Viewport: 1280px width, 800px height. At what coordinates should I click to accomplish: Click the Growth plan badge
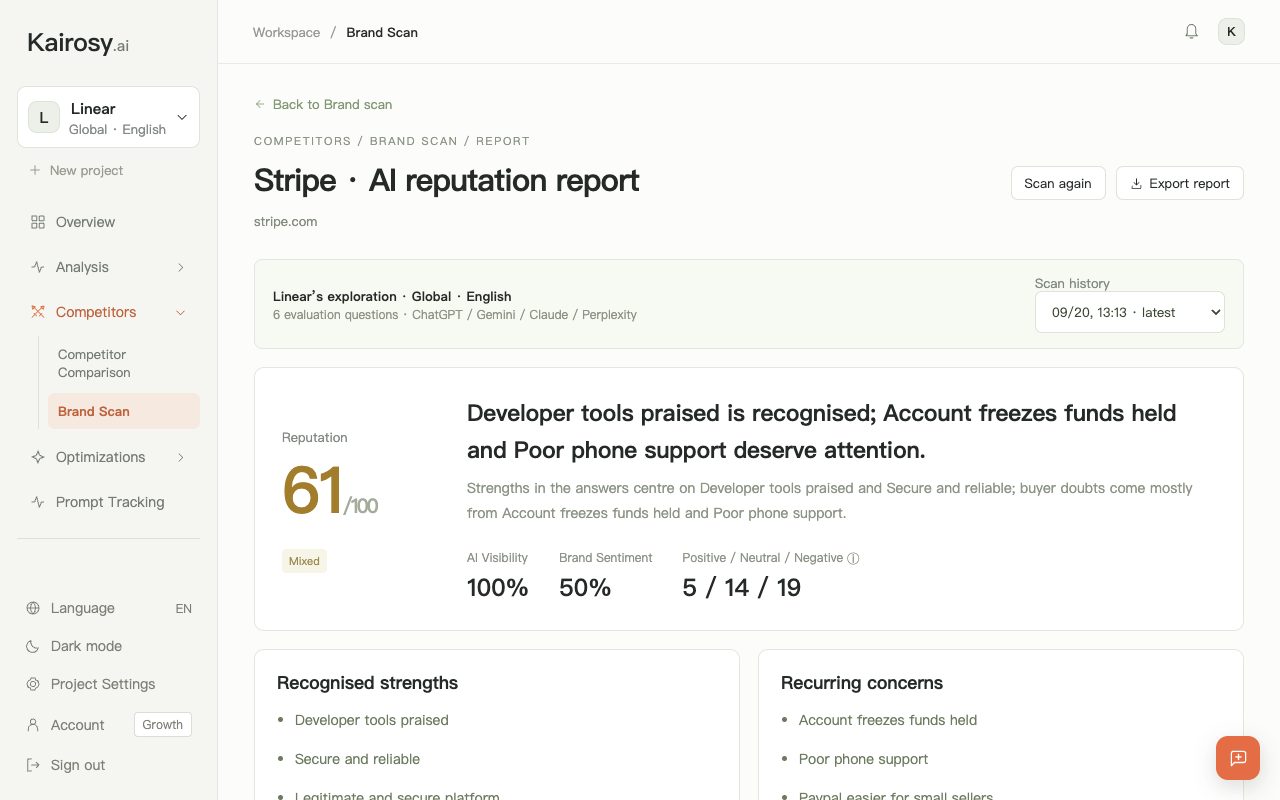[163, 725]
